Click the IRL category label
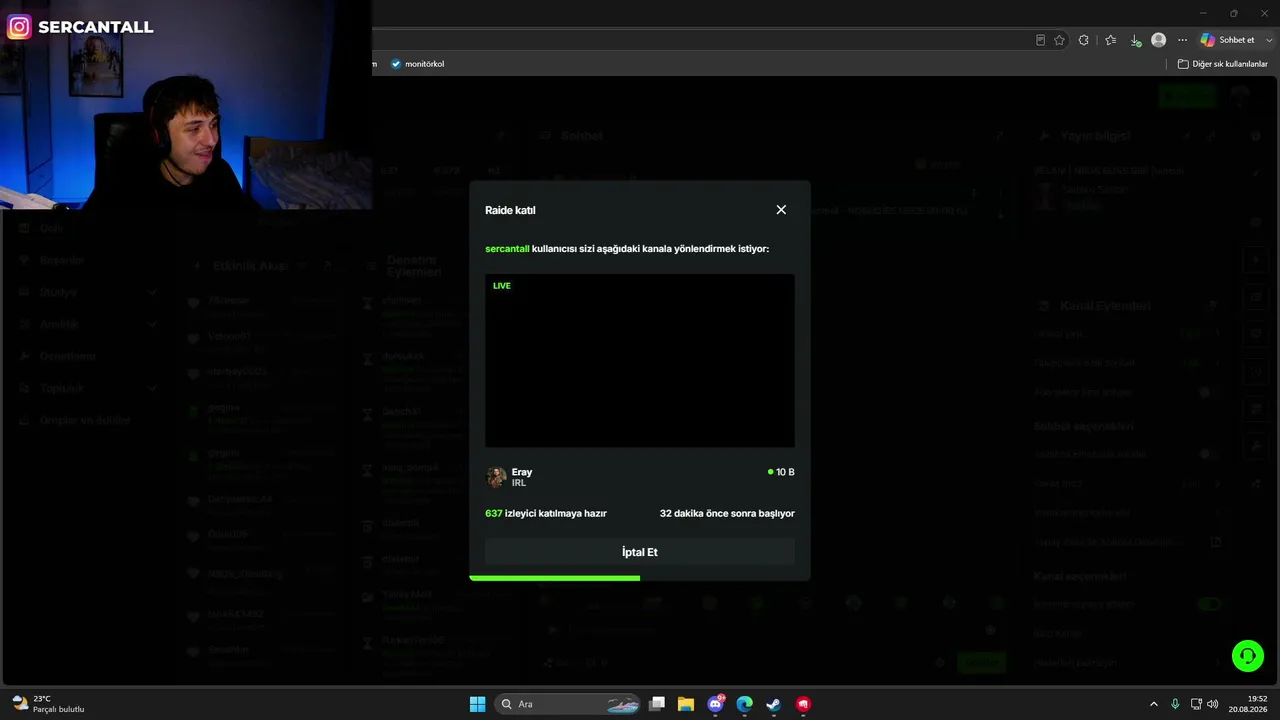1280x720 pixels. click(x=519, y=483)
